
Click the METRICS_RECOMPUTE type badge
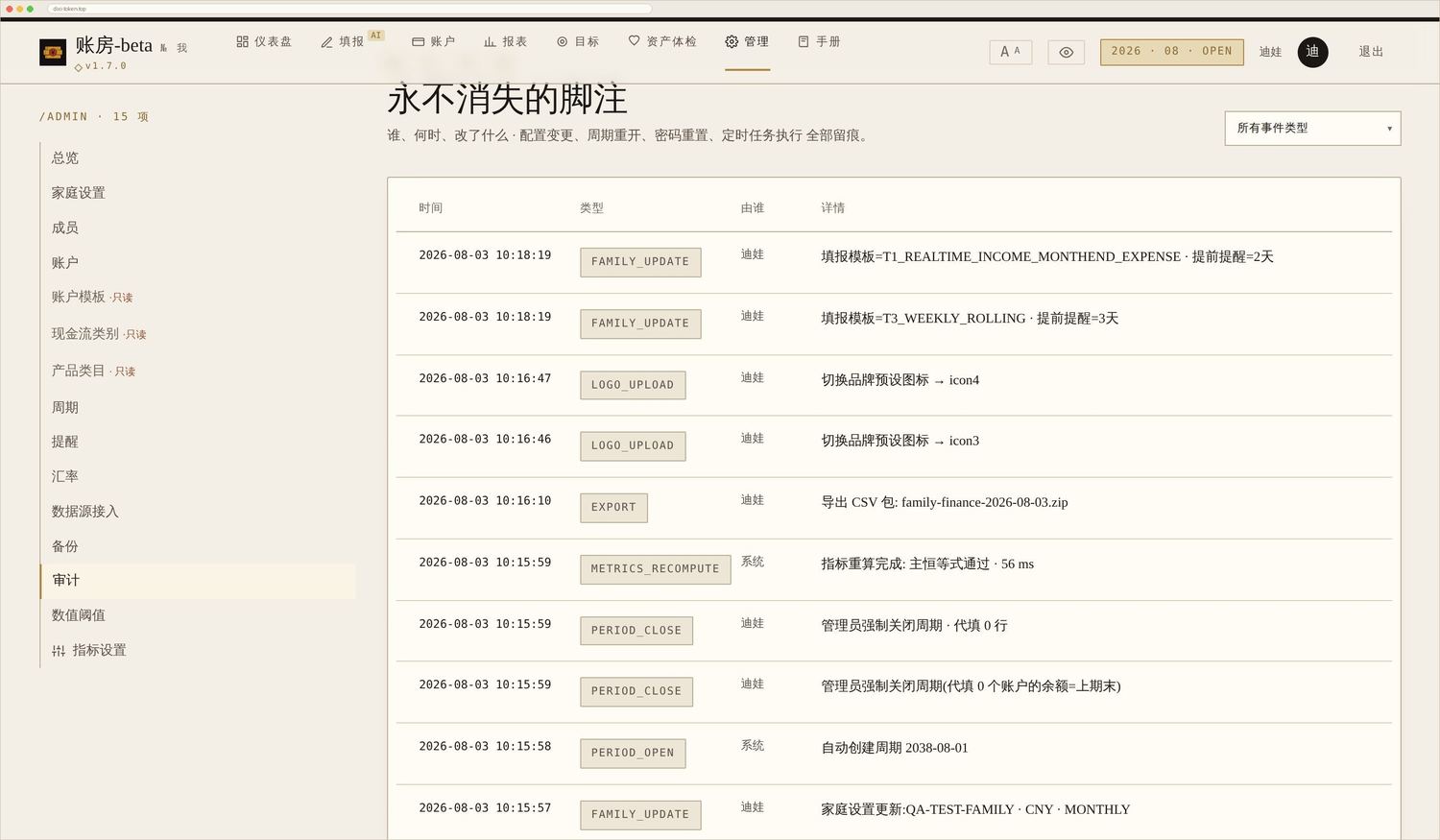pos(656,568)
